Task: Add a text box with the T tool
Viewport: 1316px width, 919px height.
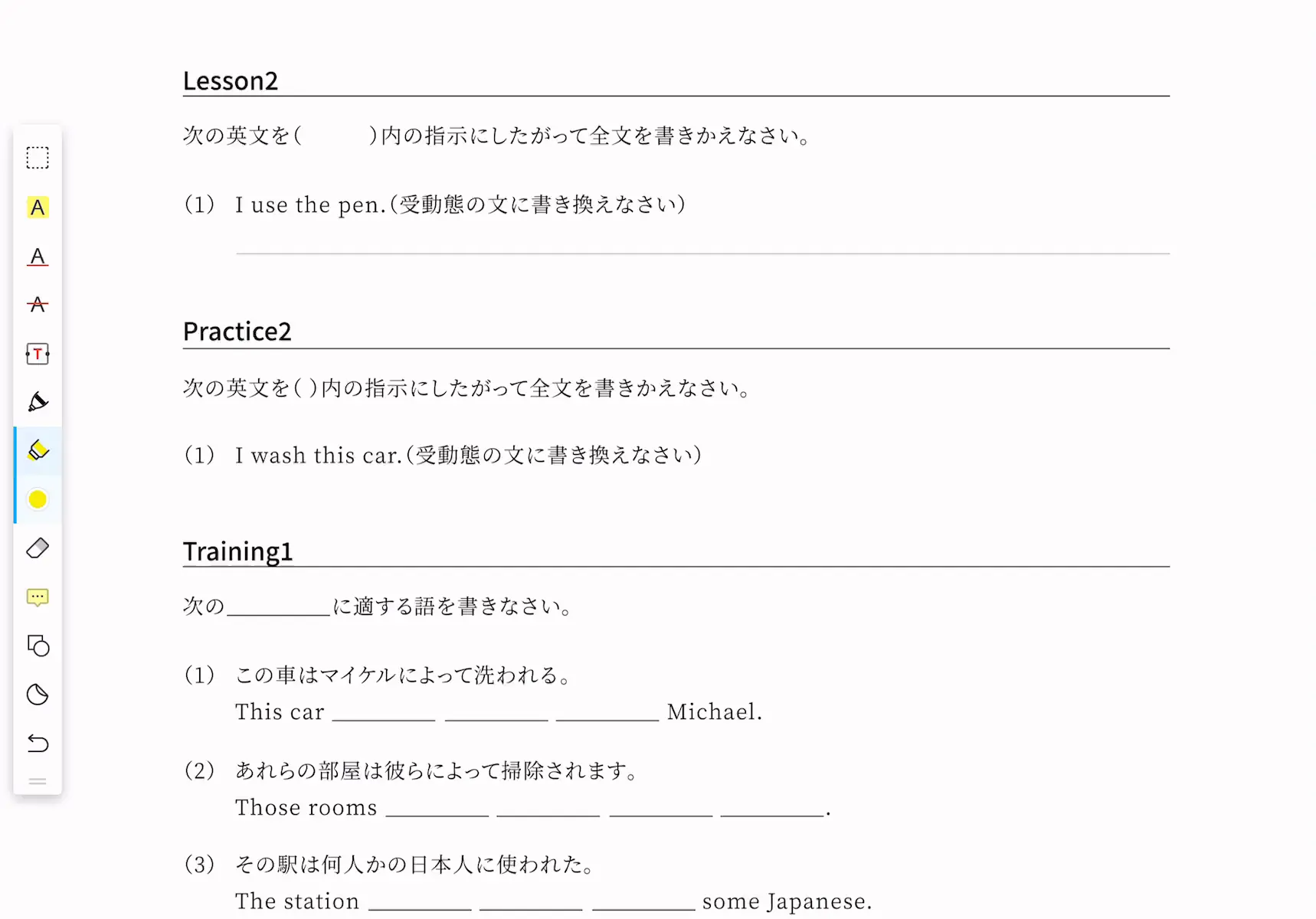Action: coord(38,354)
